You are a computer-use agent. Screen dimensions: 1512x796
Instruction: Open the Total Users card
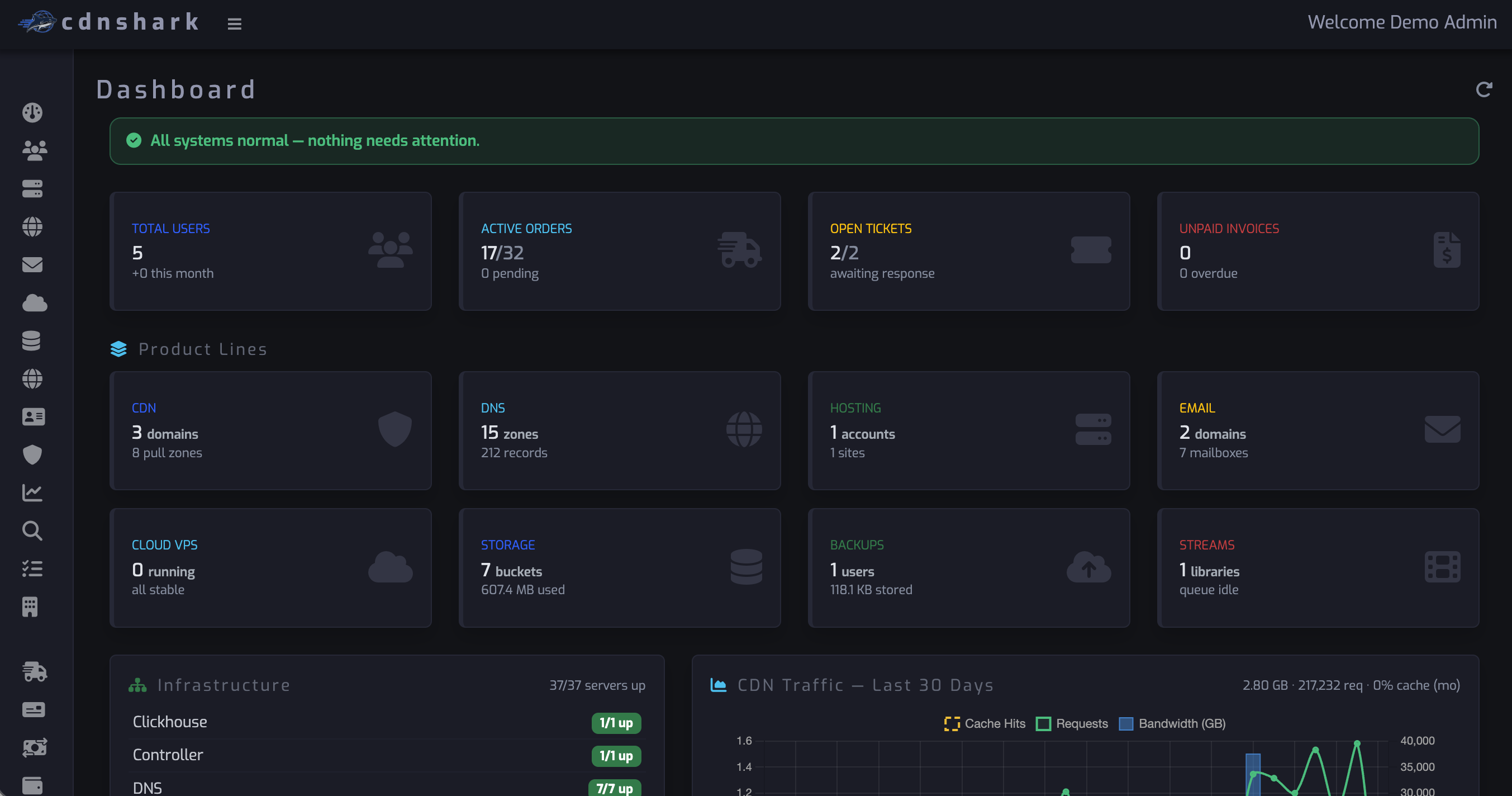270,251
